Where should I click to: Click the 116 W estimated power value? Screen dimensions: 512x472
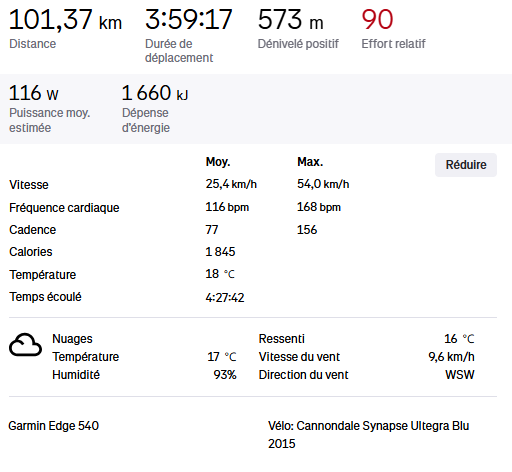[x=34, y=93]
